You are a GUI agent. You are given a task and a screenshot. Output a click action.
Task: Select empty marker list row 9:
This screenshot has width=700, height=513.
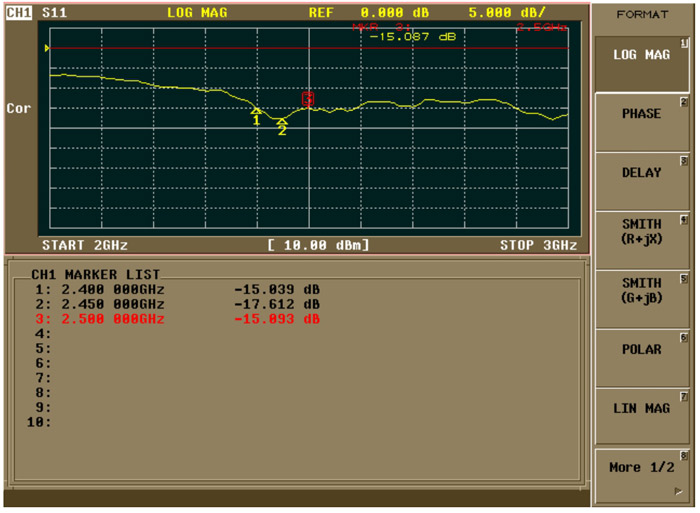coord(43,407)
